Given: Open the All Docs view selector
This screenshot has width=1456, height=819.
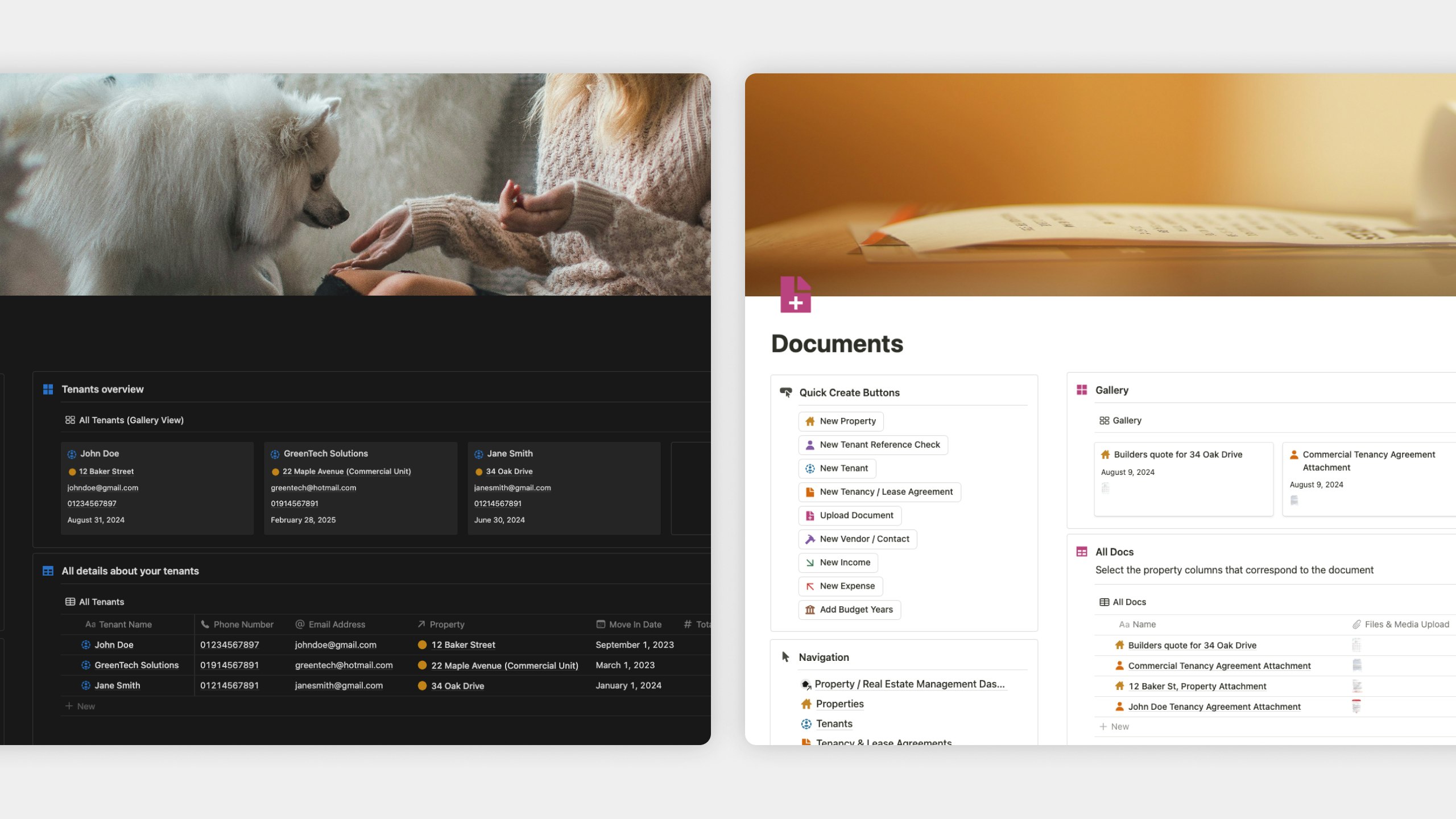Looking at the screenshot, I should pyautogui.click(x=1123, y=601).
